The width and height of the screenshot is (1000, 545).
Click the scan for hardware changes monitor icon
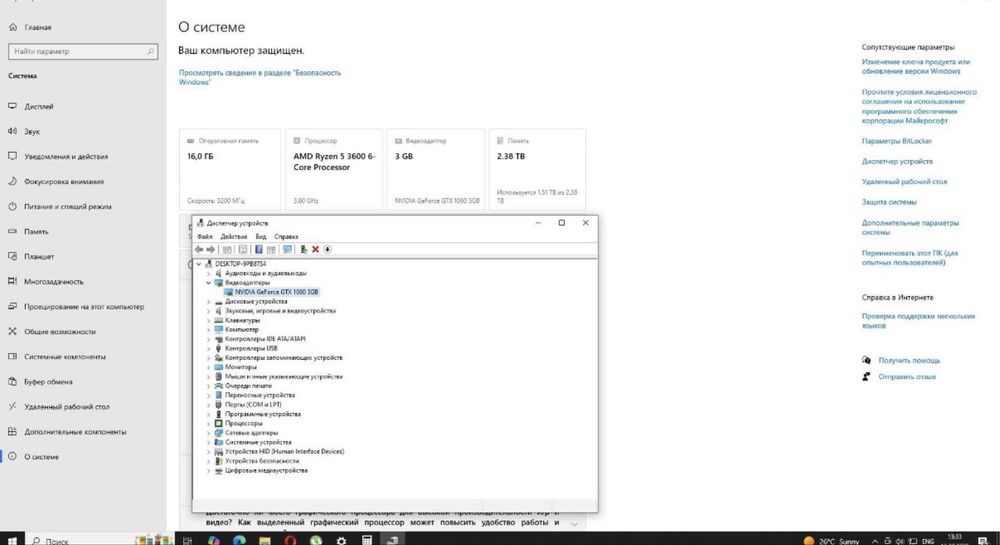288,250
